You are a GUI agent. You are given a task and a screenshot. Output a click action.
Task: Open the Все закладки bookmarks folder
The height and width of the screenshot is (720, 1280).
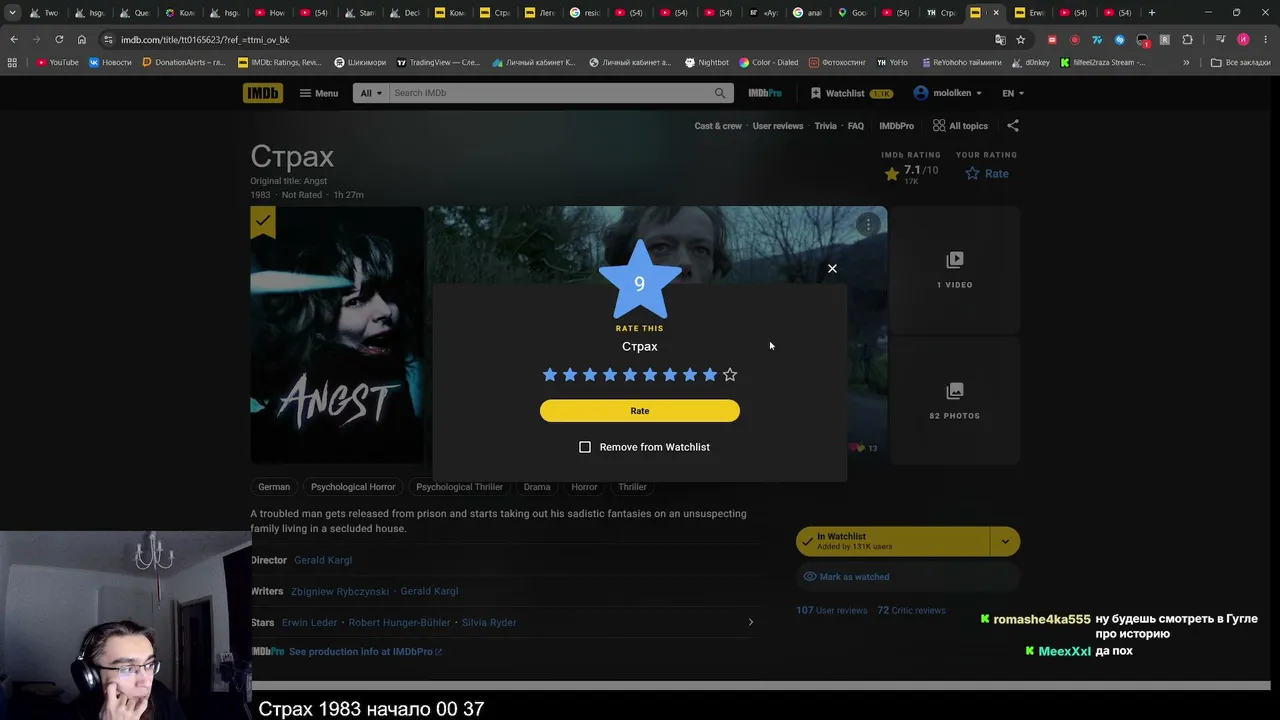pyautogui.click(x=1240, y=62)
